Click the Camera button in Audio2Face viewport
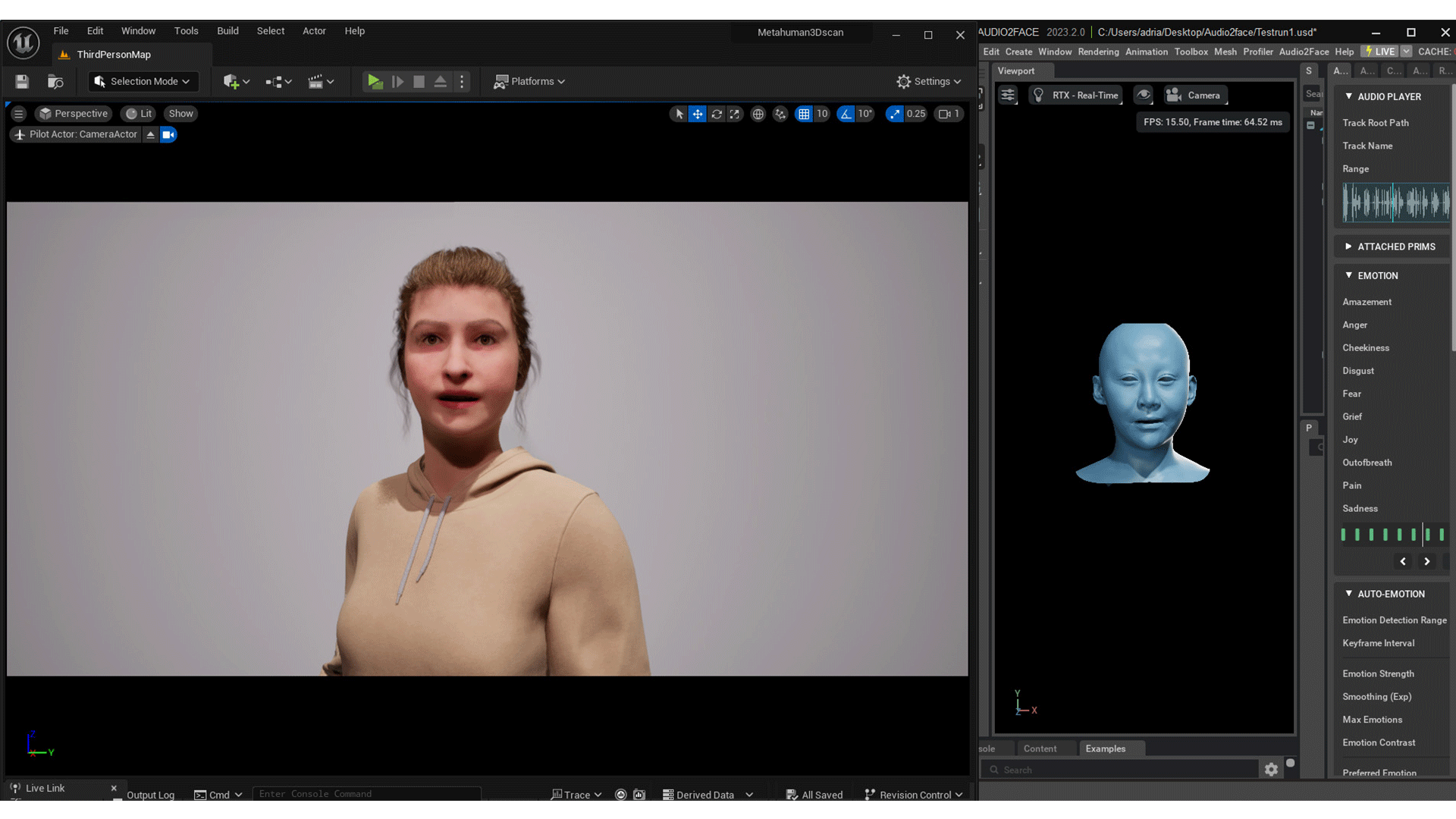1456x819 pixels. pyautogui.click(x=1195, y=95)
